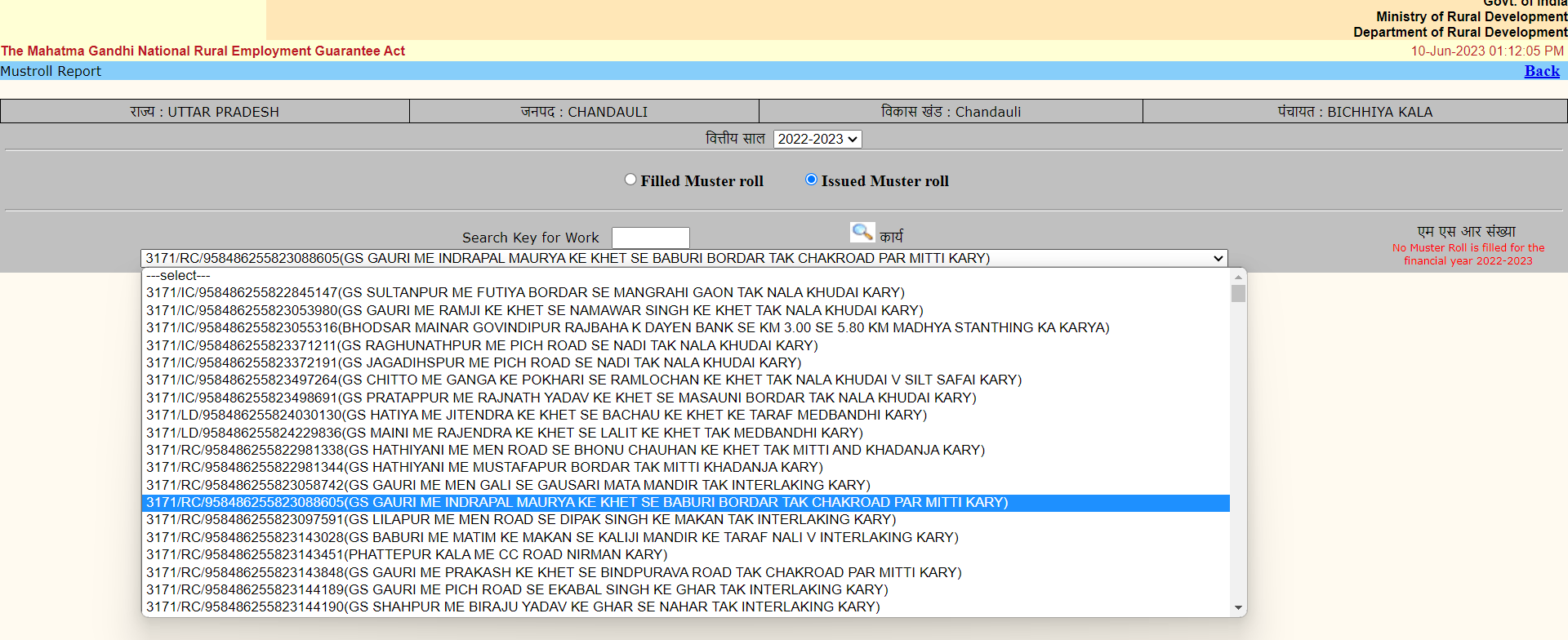Select LILAPUR ME MEN ROAD interlocking option

[521, 520]
